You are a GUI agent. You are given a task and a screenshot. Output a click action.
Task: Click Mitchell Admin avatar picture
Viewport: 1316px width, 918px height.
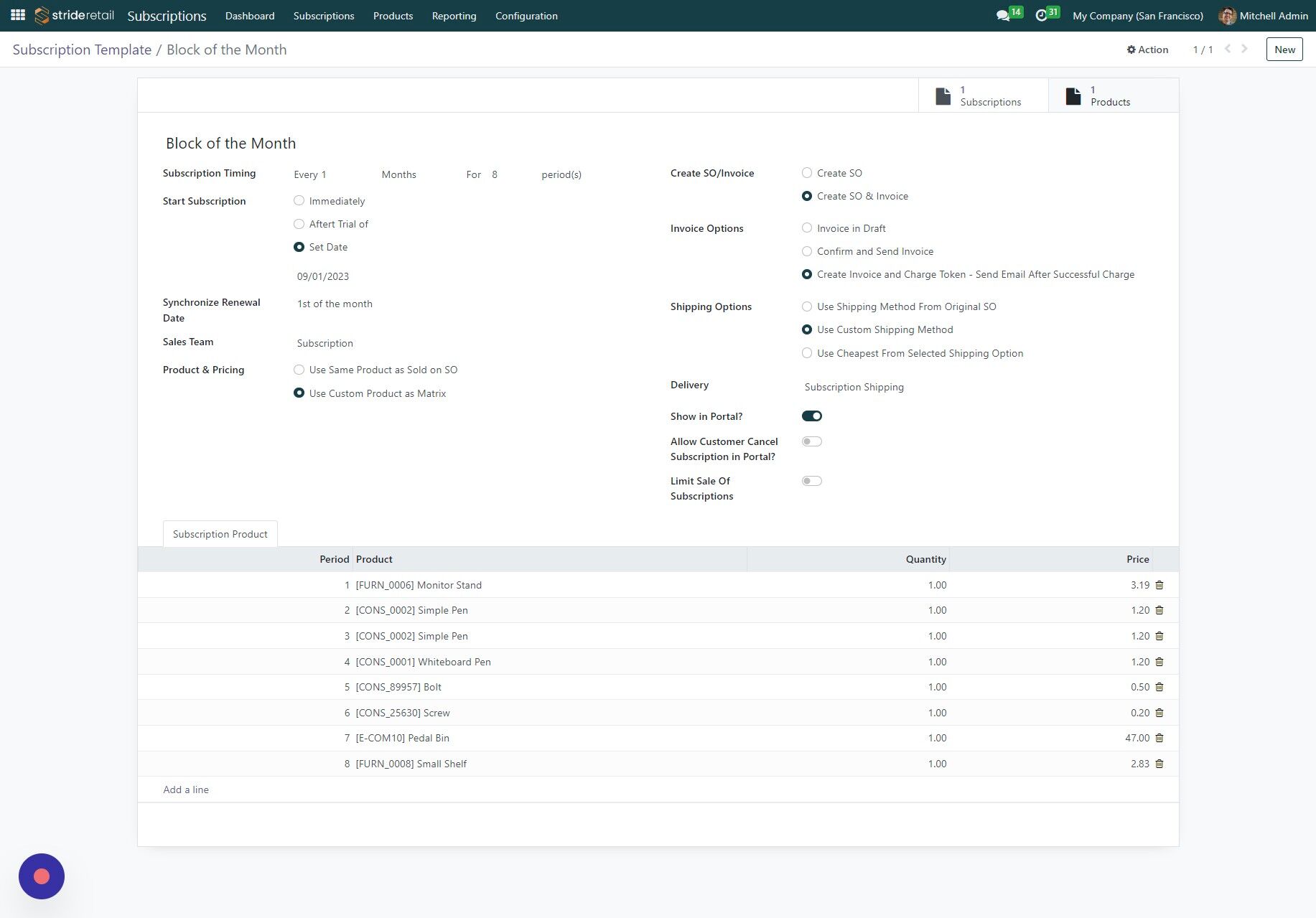click(x=1227, y=16)
